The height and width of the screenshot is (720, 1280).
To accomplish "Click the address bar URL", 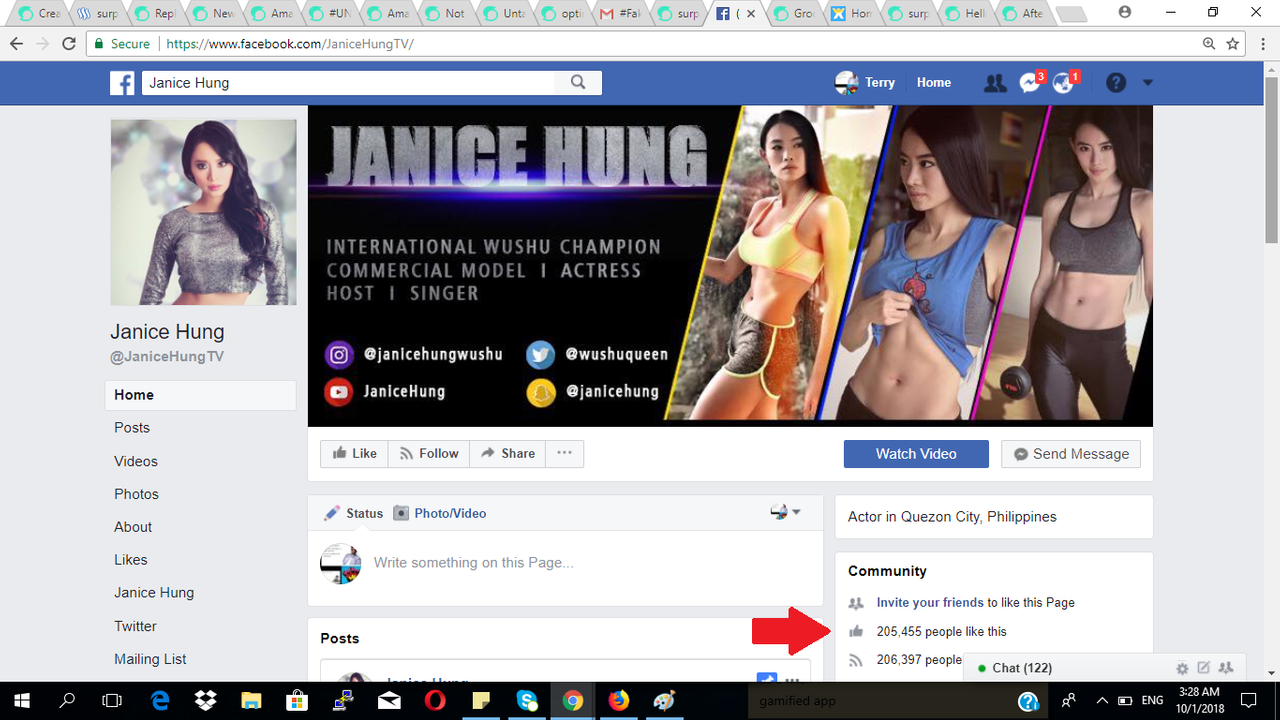I will (x=290, y=44).
